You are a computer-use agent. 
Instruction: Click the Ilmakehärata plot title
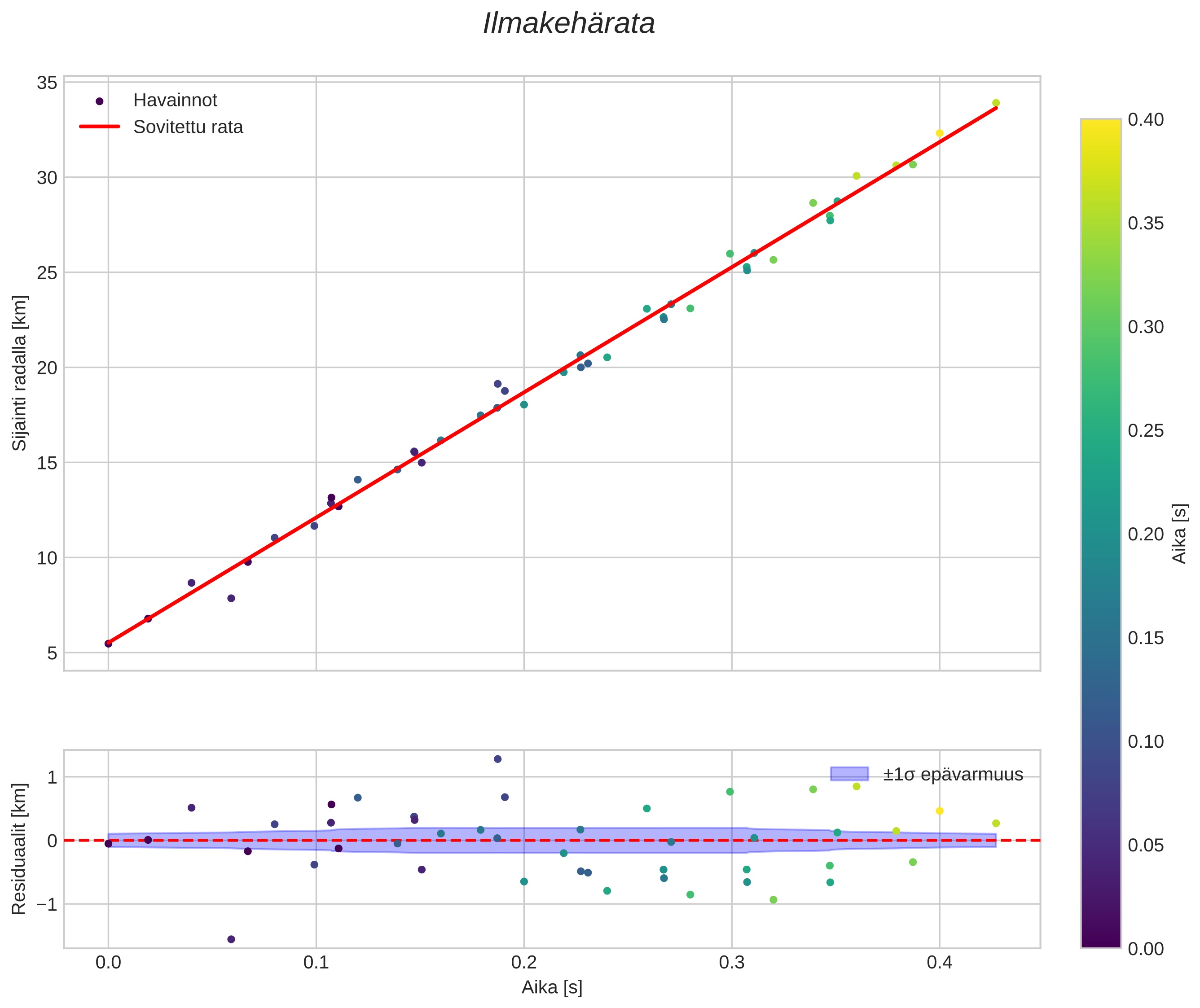tap(568, 24)
